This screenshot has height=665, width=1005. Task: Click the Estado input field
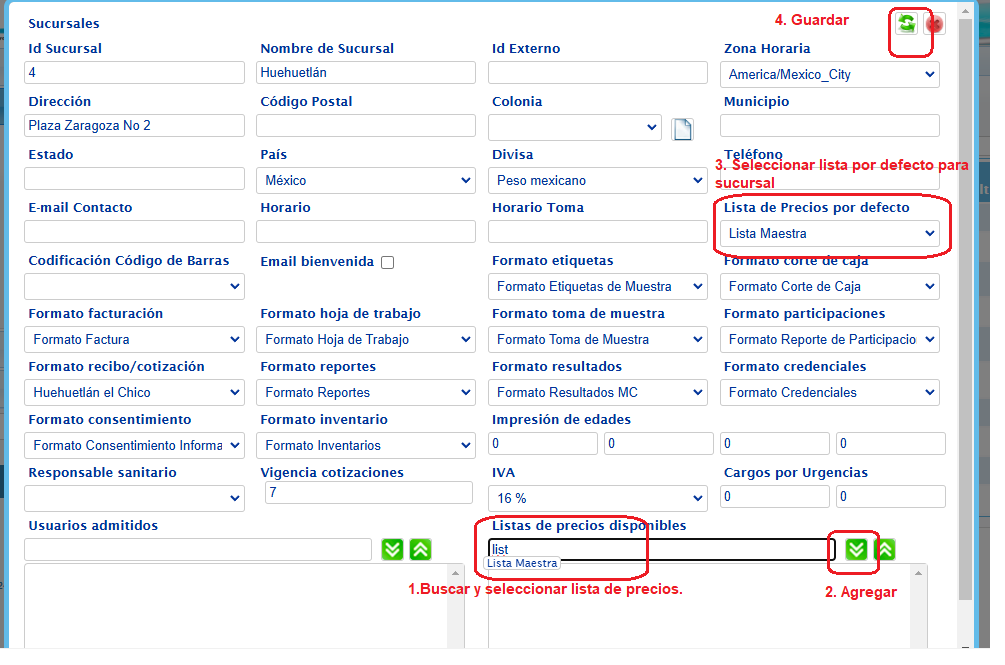134,179
